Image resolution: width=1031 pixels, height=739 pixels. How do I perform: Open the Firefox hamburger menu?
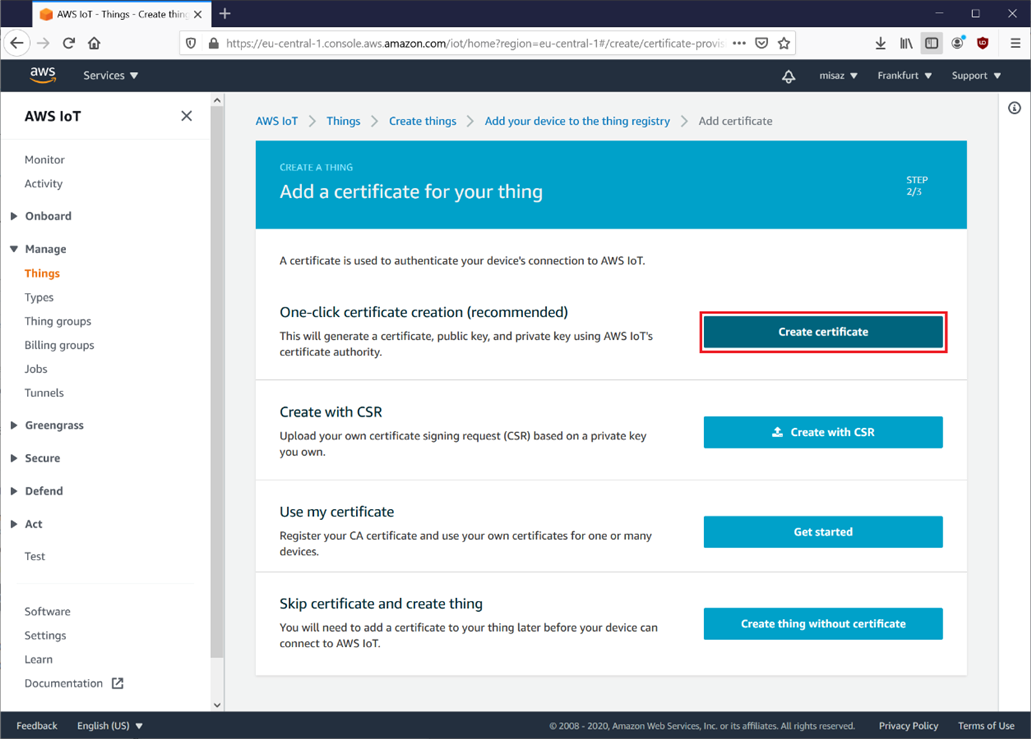click(1014, 43)
